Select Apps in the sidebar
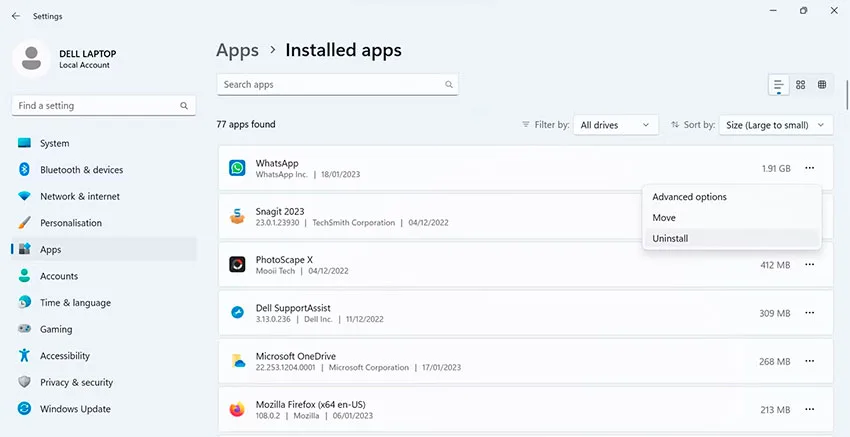This screenshot has height=437, width=850. (x=104, y=249)
